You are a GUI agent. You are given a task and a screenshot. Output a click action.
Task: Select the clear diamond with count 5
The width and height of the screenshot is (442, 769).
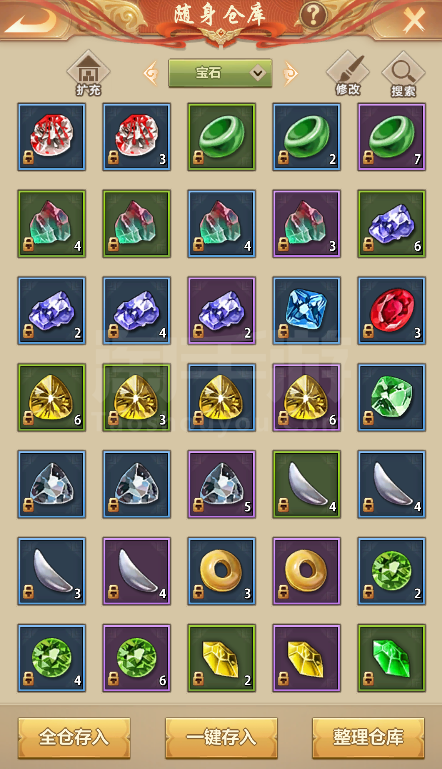tap(222, 485)
